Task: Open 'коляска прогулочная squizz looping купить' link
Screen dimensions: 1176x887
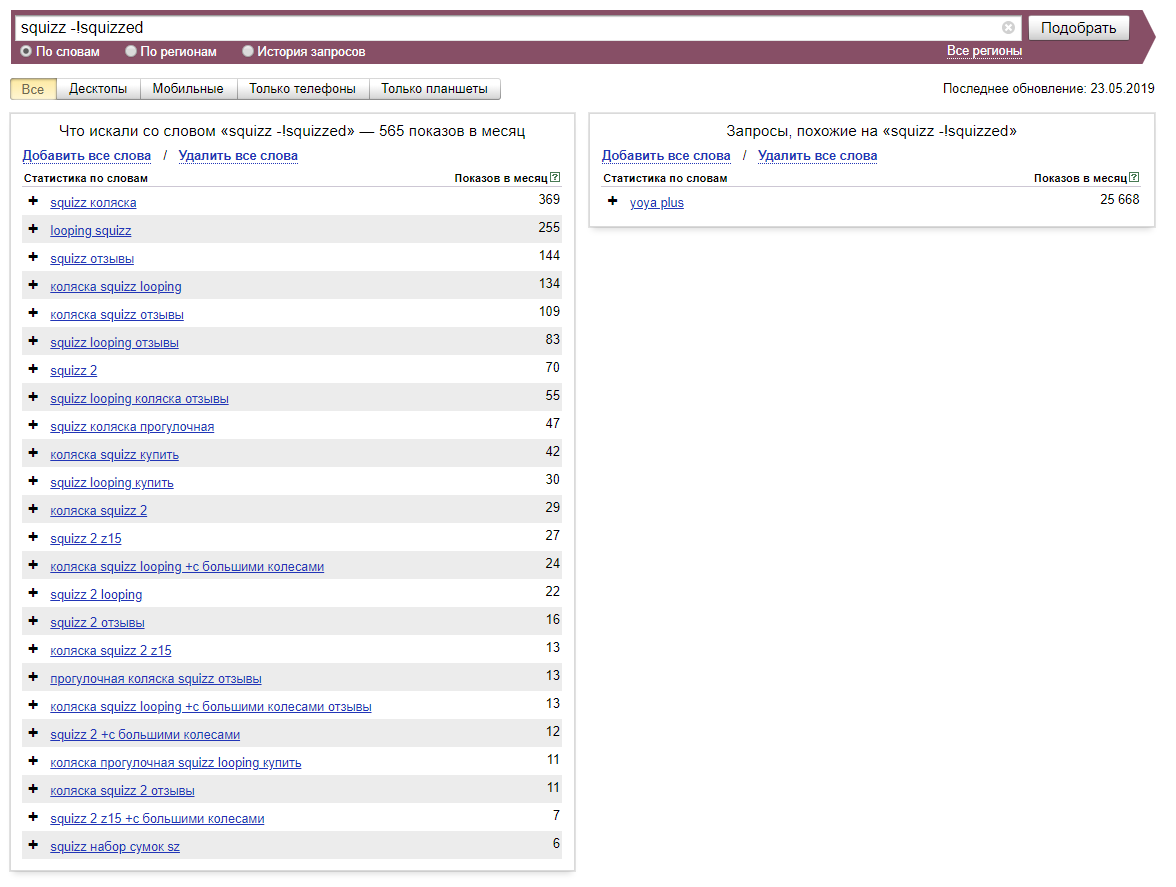Action: pos(176,763)
